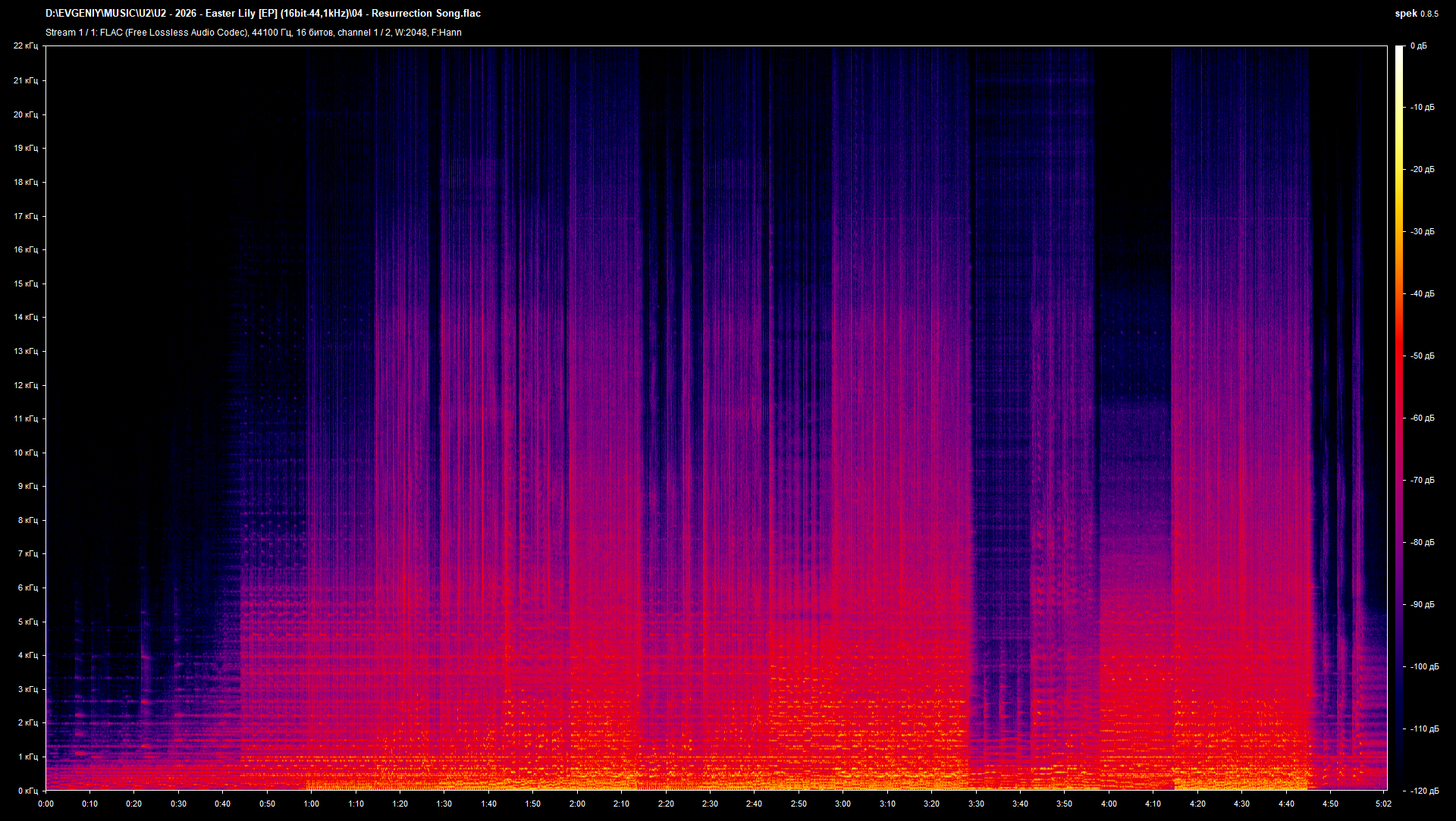This screenshot has height=821, width=1456.
Task: Select the '19 кГц' frequency axis label
Action: (x=26, y=148)
